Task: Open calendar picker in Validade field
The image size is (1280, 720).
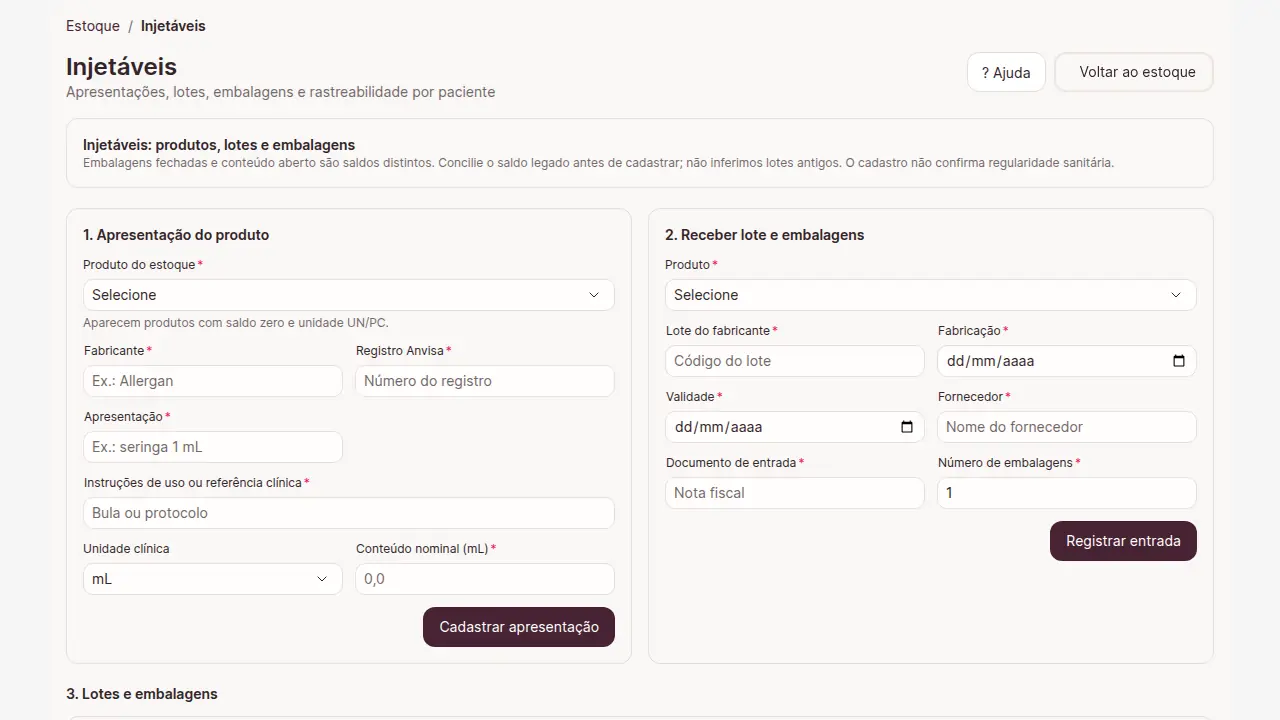Action: click(907, 427)
